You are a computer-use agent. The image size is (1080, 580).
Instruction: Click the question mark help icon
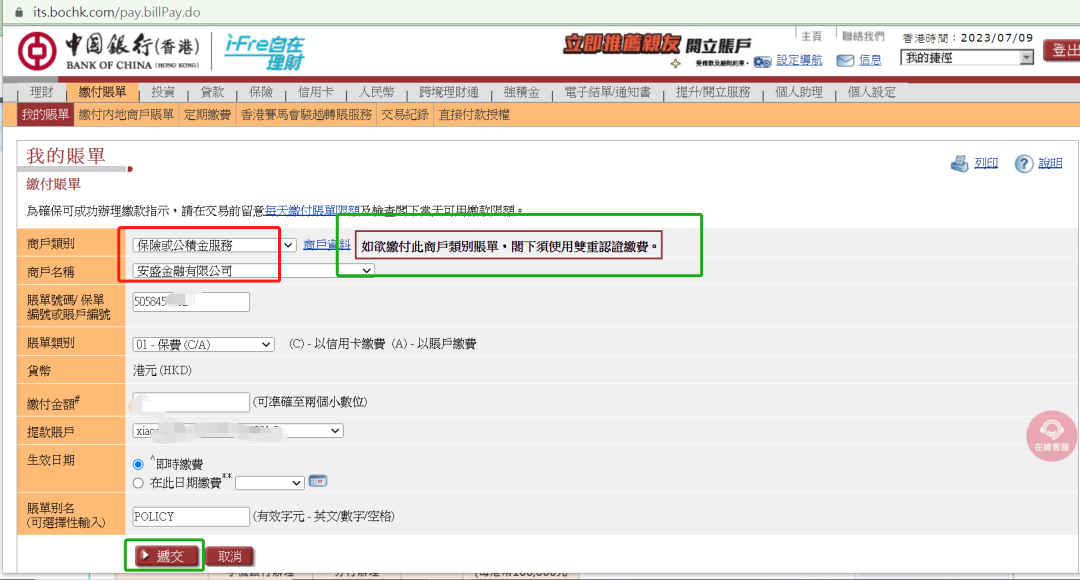[x=1024, y=163]
